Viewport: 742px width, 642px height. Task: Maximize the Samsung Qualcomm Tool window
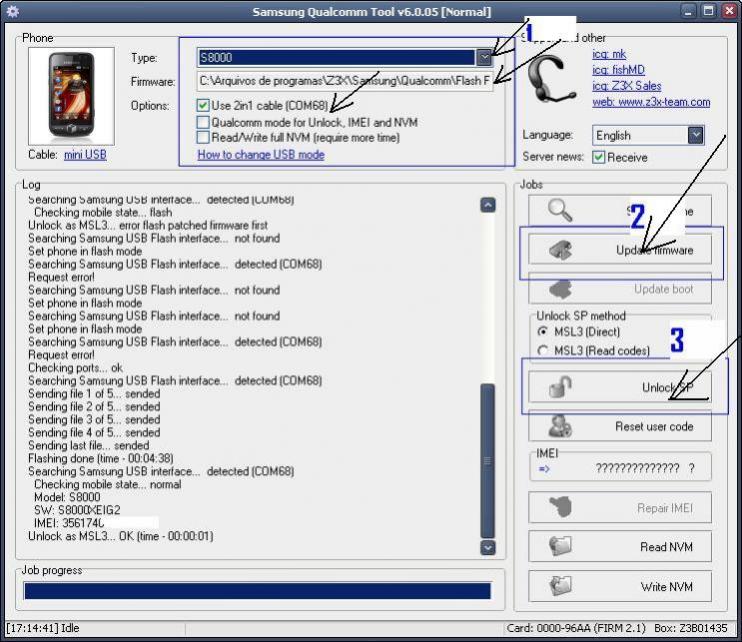708,11
